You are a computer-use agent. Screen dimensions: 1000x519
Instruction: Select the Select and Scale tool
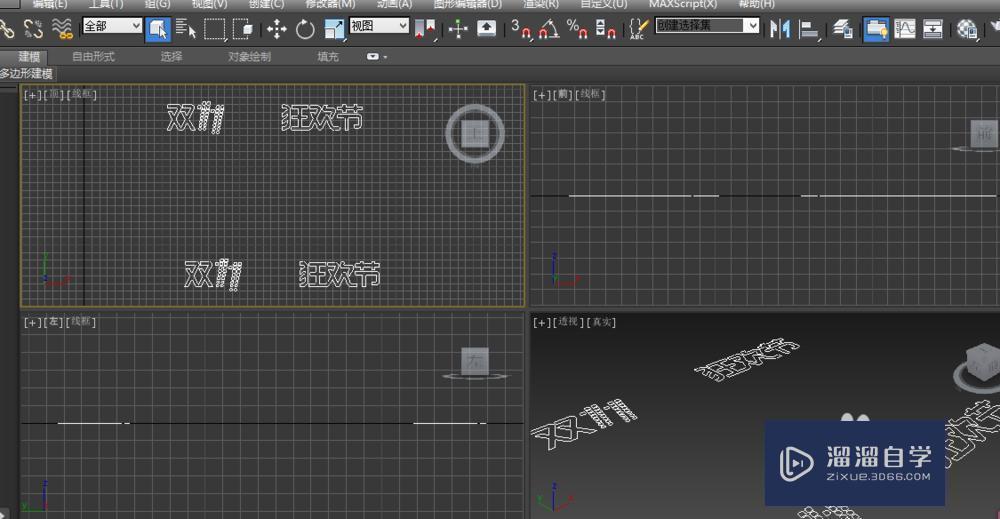(x=334, y=29)
